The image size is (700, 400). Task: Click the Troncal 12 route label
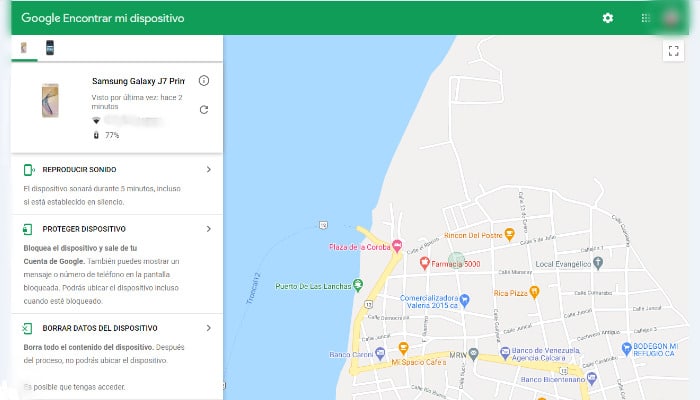click(253, 288)
